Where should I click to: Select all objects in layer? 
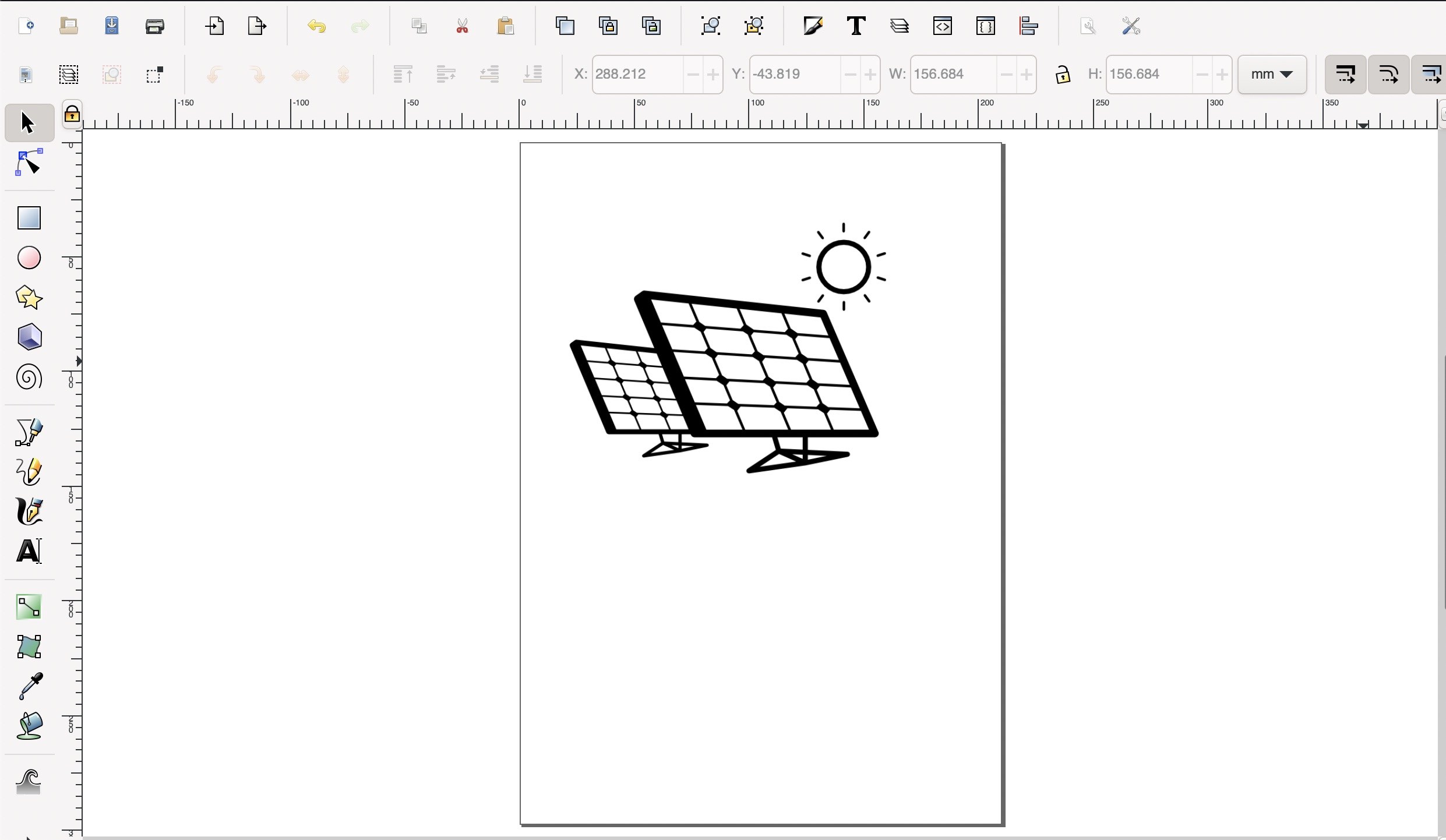tap(26, 75)
